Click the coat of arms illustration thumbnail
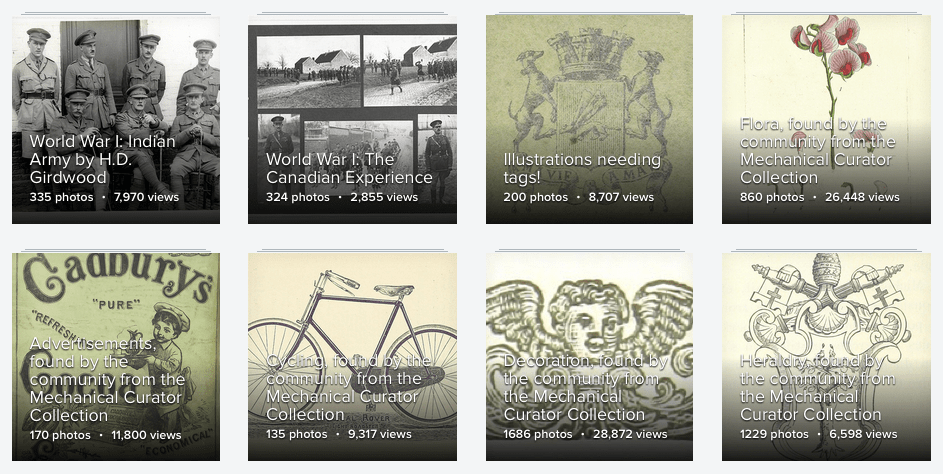 (x=589, y=80)
